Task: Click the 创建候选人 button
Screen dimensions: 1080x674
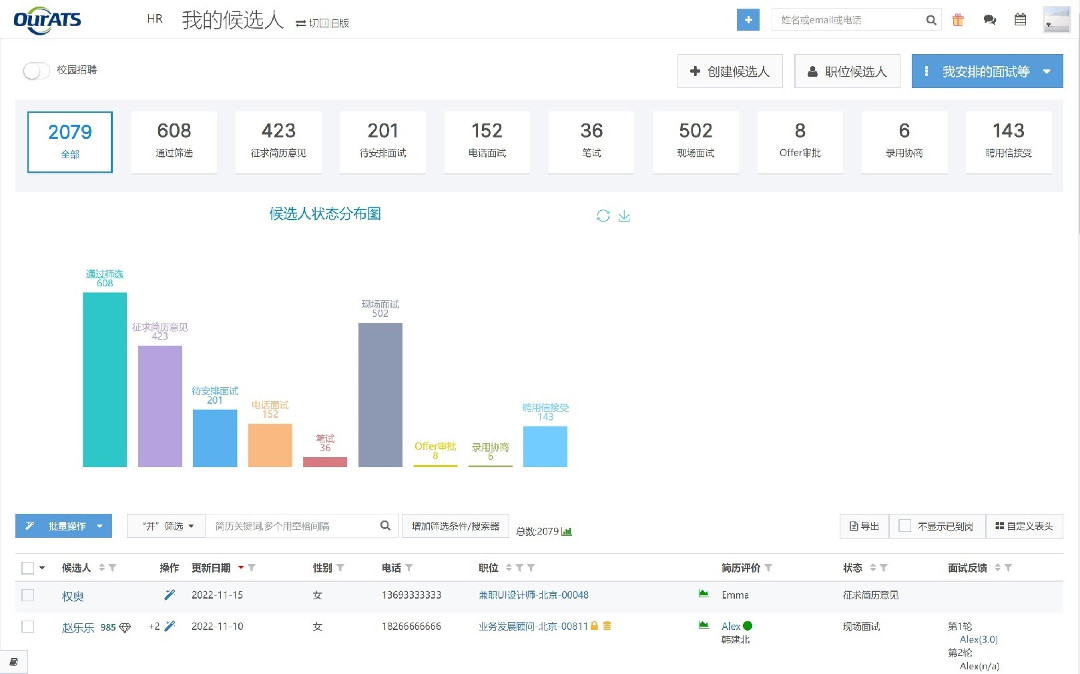Action: (x=730, y=72)
